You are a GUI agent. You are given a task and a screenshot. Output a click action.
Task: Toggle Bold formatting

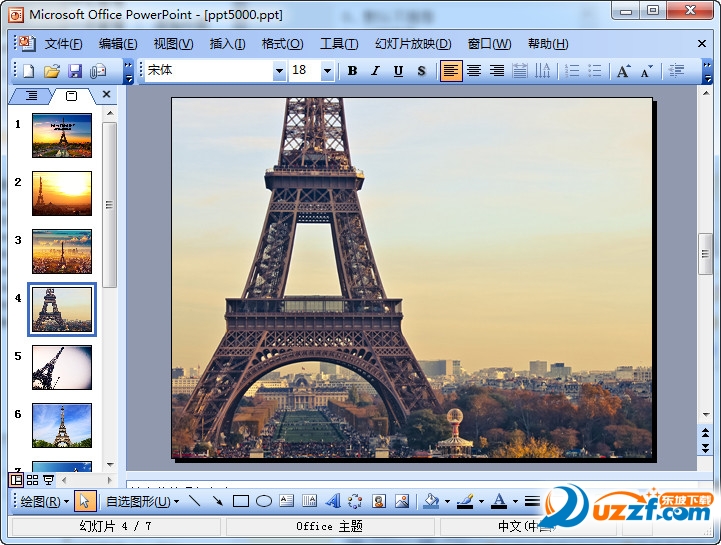click(352, 71)
